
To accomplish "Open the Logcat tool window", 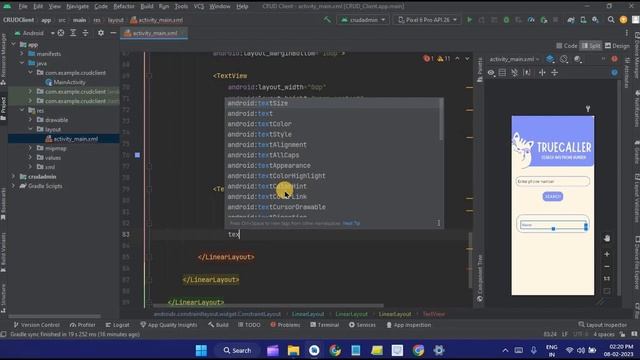I will 118,325.
